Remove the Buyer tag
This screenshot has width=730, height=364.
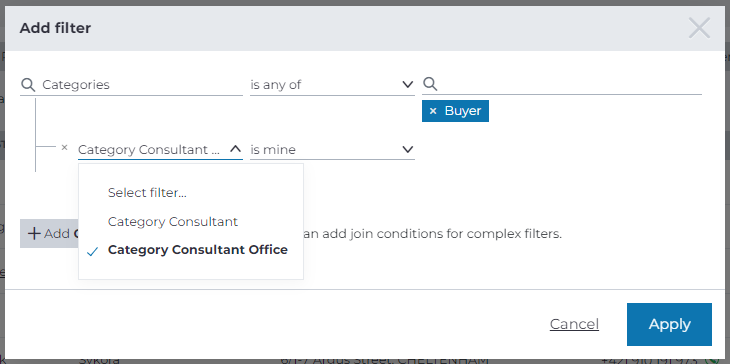click(x=433, y=111)
